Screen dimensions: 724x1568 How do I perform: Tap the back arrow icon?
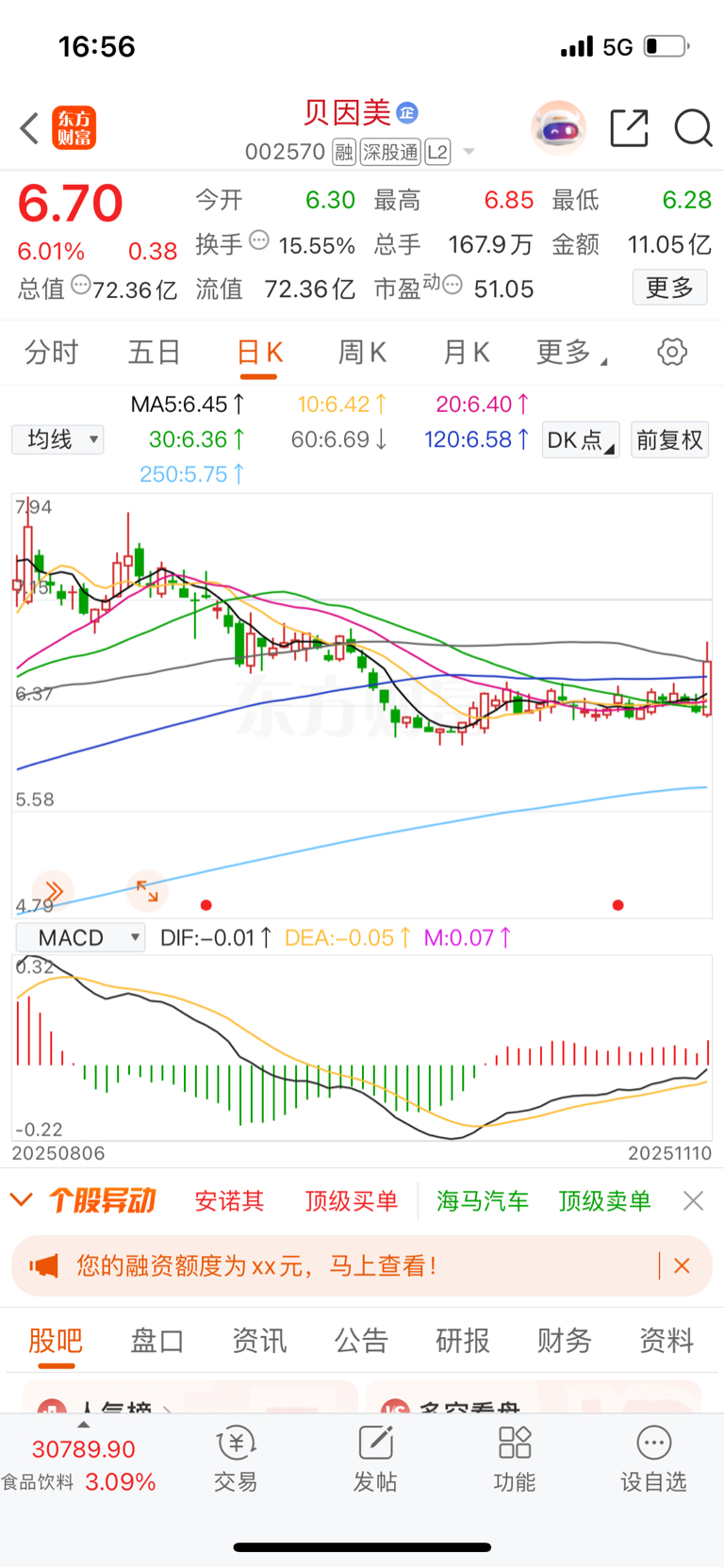pos(29,128)
